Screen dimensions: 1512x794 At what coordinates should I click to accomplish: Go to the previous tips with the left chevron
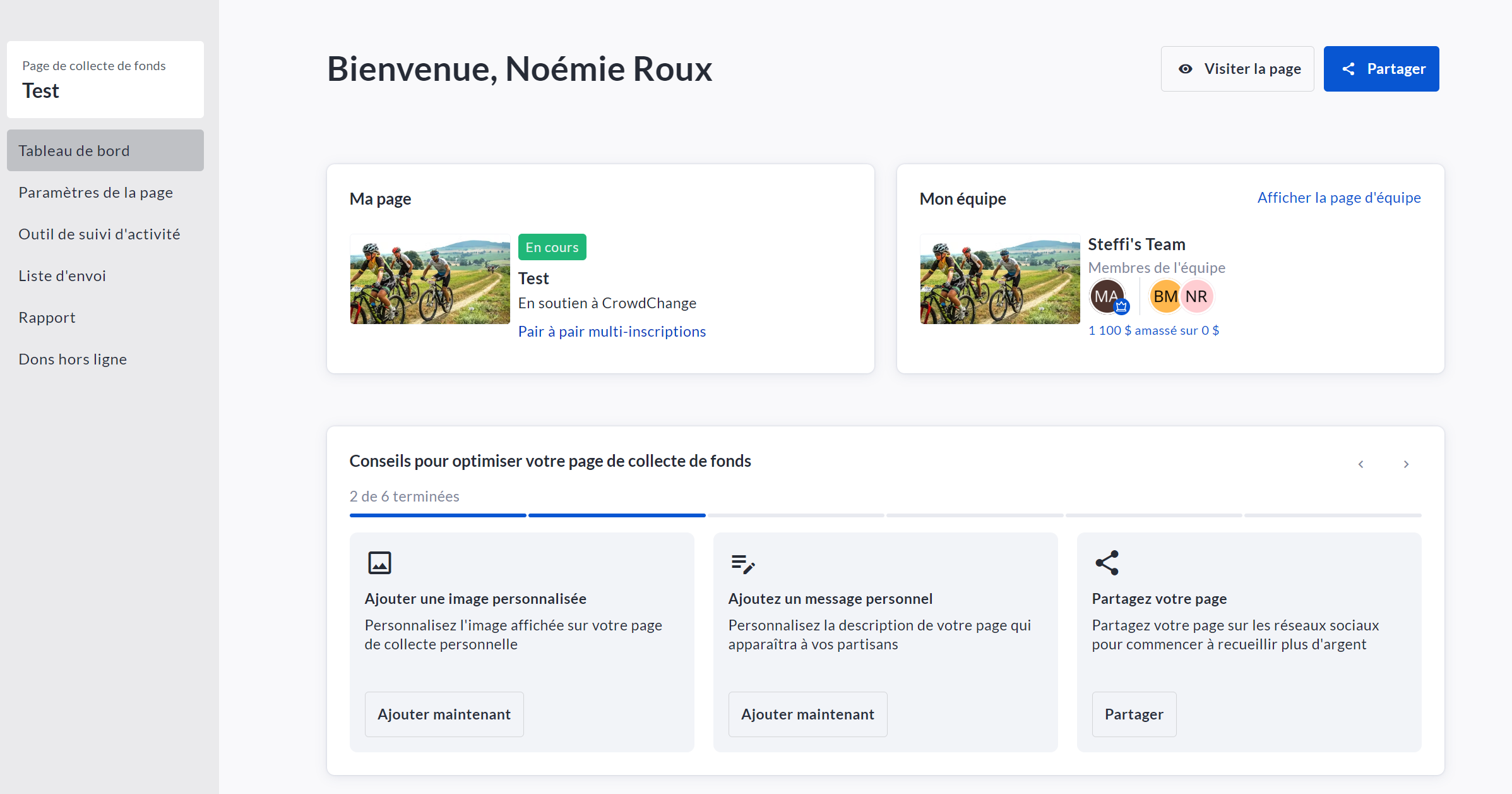(x=1360, y=464)
